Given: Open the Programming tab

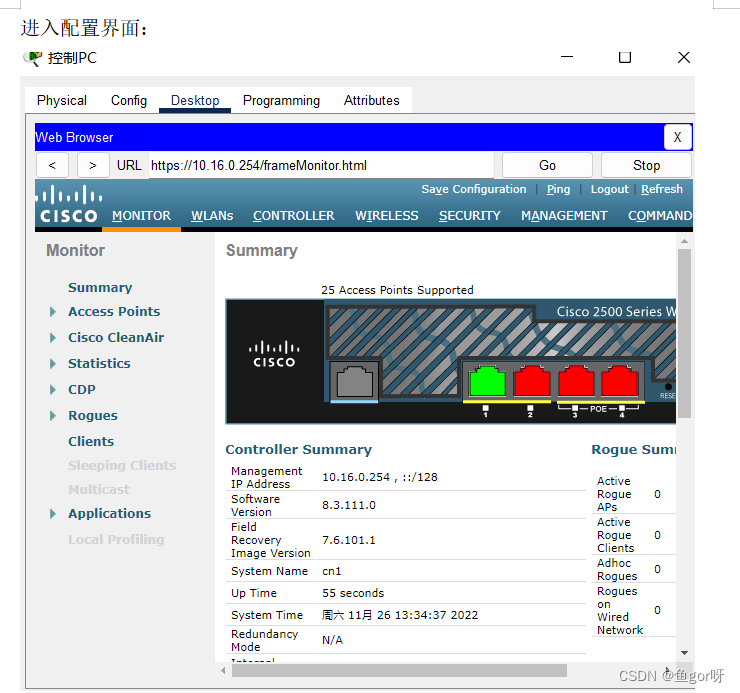Looking at the screenshot, I should coord(281,101).
